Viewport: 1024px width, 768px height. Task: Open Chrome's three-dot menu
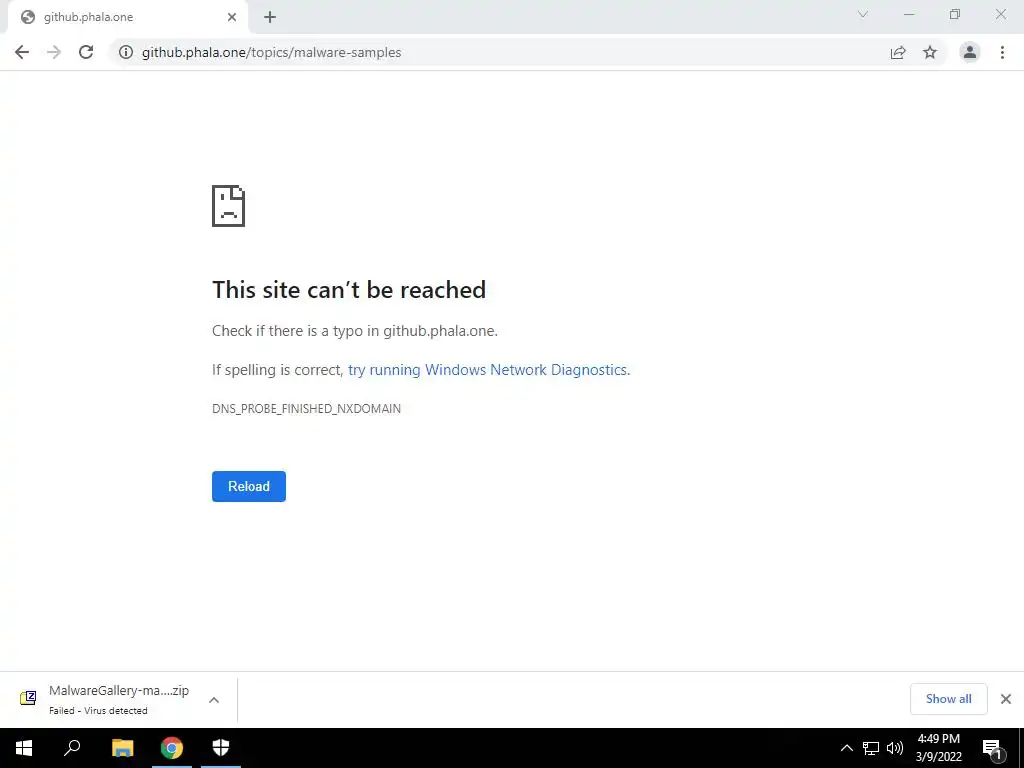(1002, 52)
